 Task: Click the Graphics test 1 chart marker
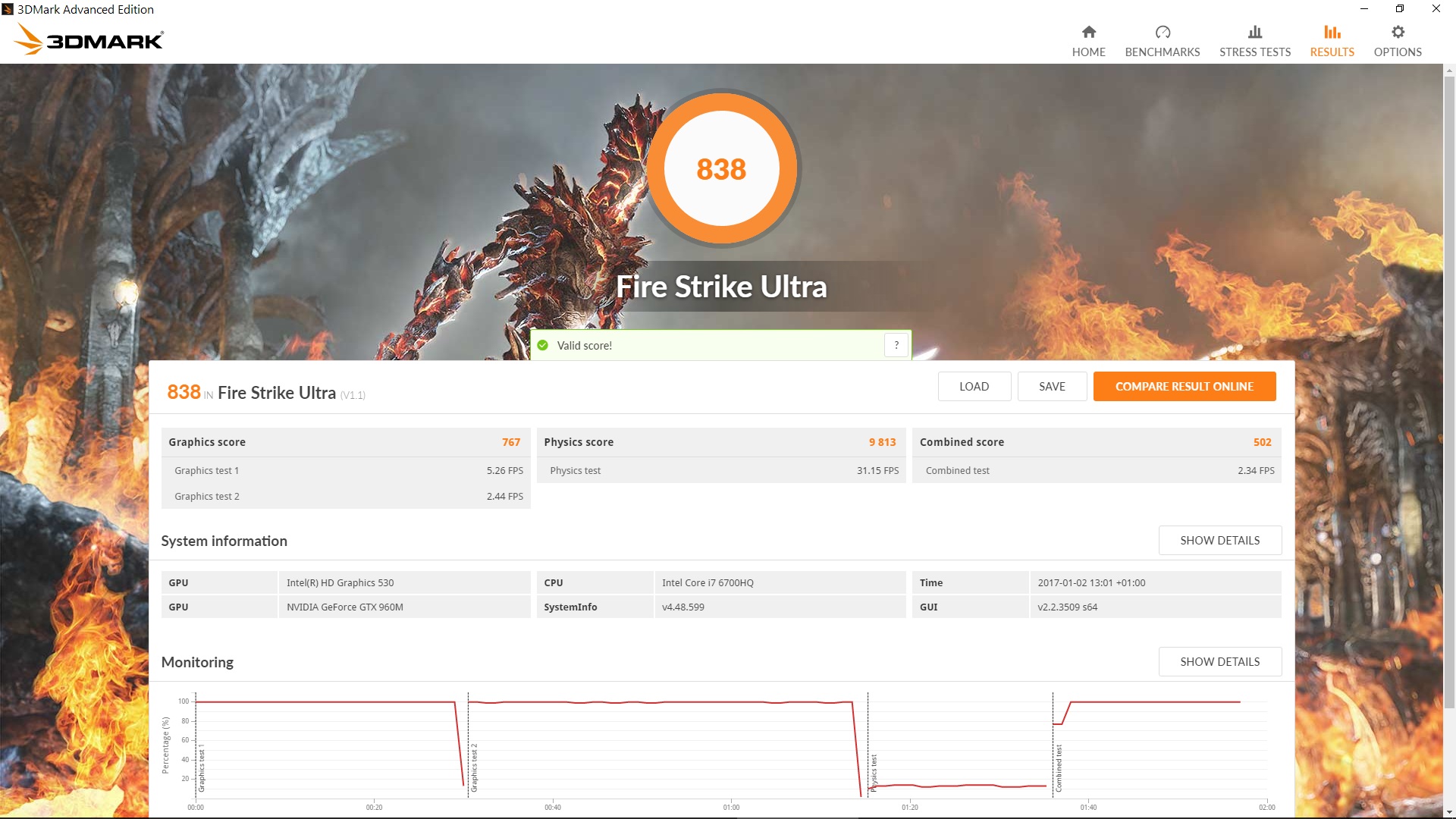point(202,768)
